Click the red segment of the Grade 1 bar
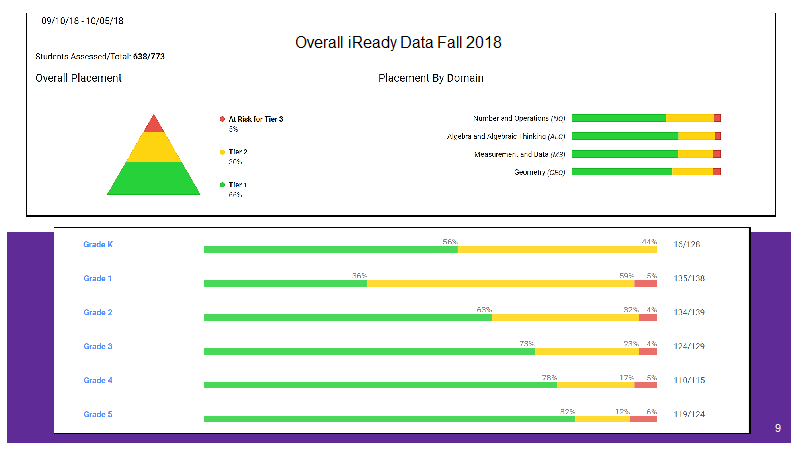 [x=645, y=284]
